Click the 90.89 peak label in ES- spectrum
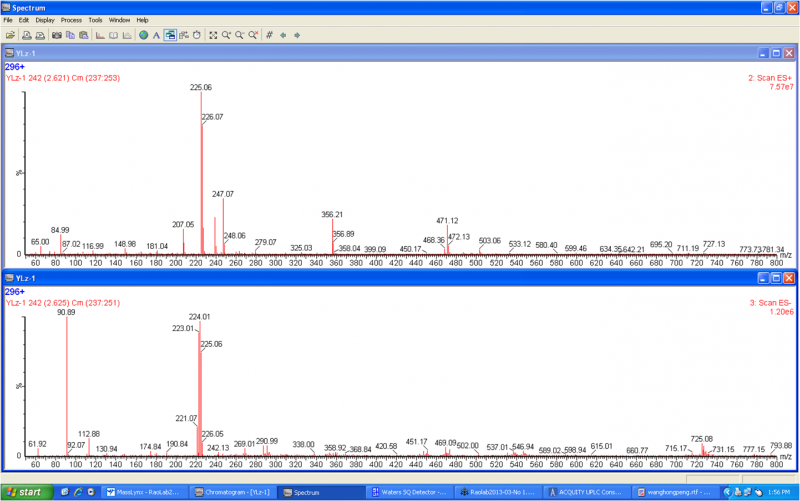The height and width of the screenshot is (501, 800). pyautogui.click(x=66, y=312)
